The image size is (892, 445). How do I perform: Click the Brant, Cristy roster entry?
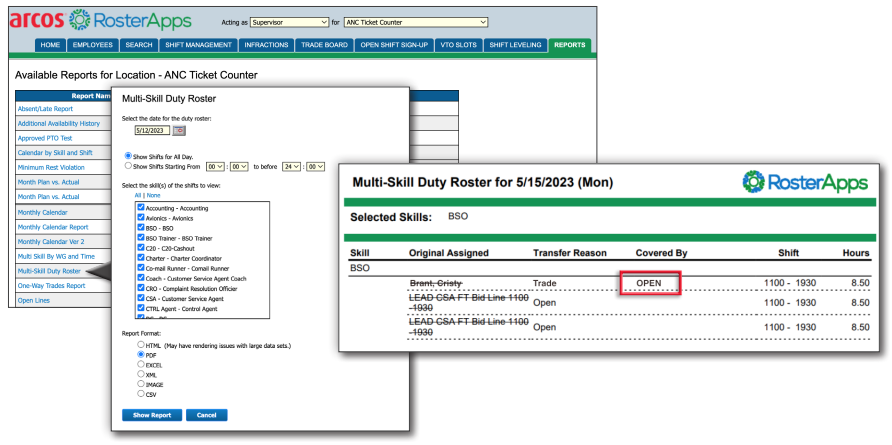[x=436, y=283]
